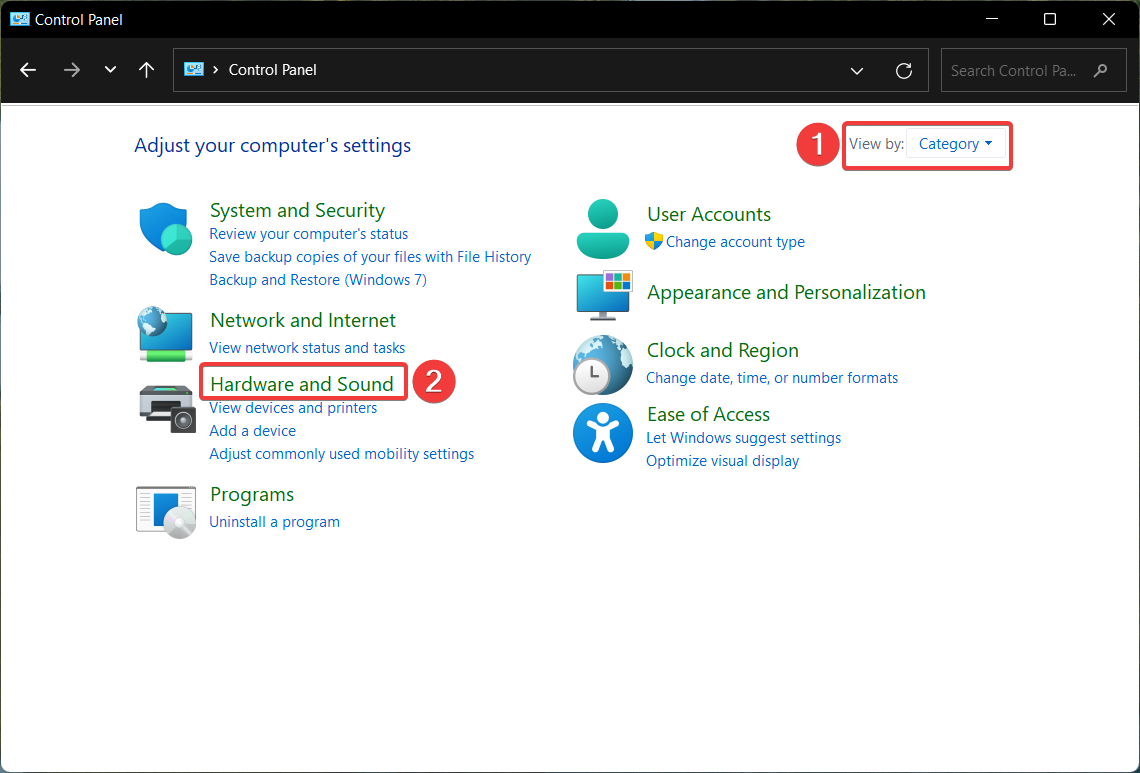The width and height of the screenshot is (1140, 773).
Task: Click the Clock and Region globe icon
Action: [x=603, y=364]
